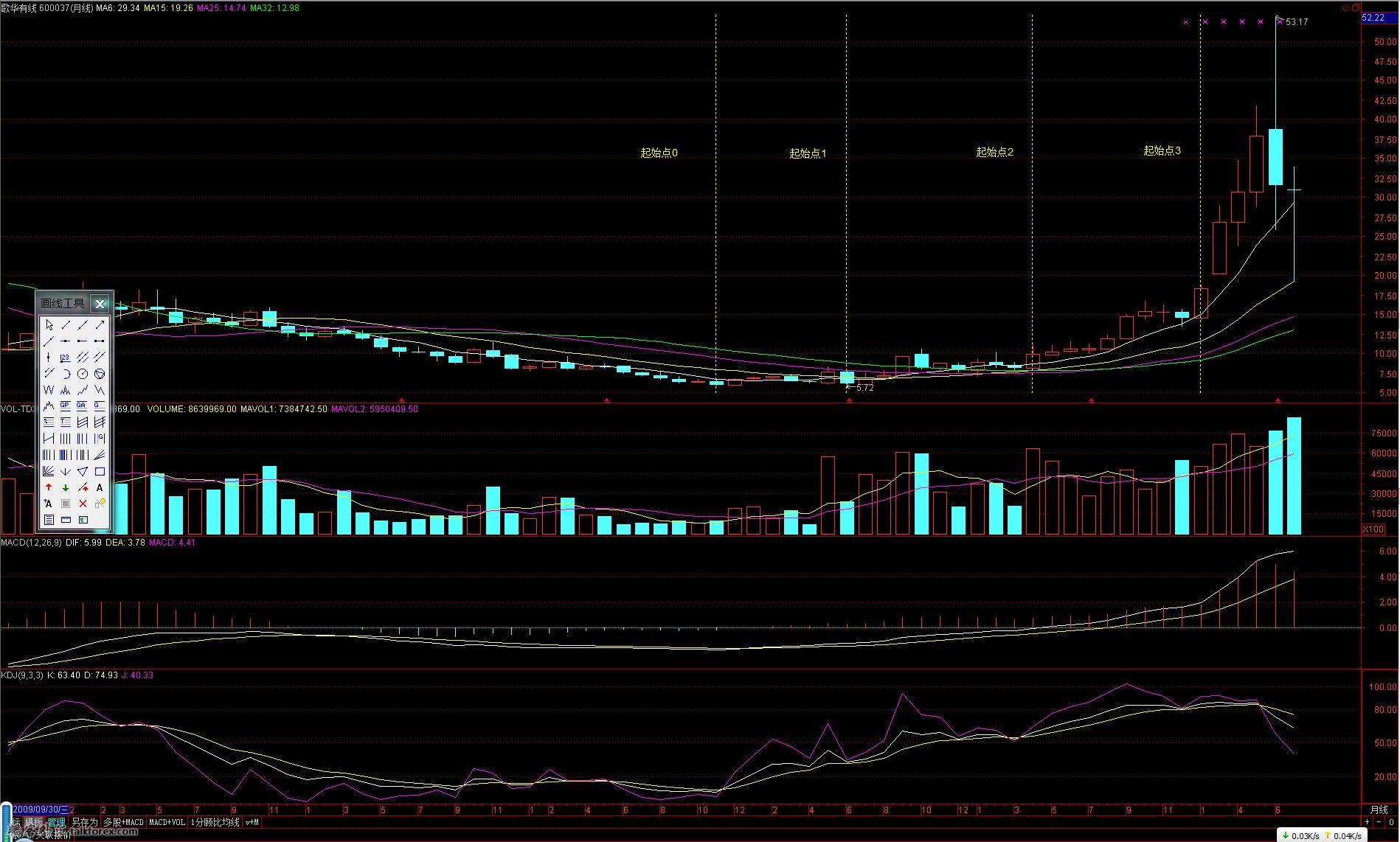The height and width of the screenshot is (842, 1400).
Task: Click the 53.17 high price marker
Action: click(x=1297, y=22)
